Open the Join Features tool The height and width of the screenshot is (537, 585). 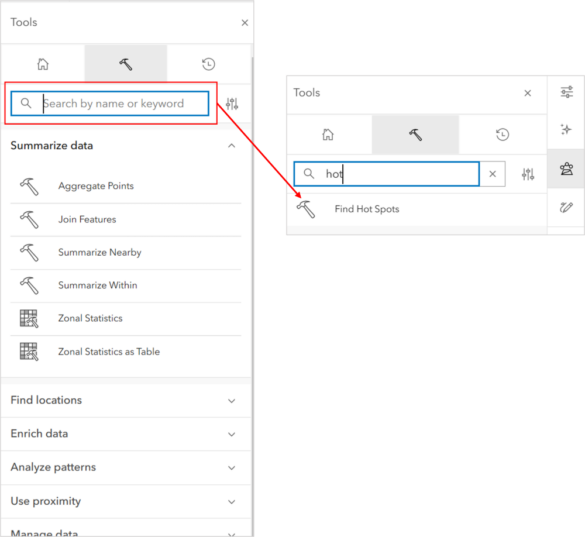point(87,219)
